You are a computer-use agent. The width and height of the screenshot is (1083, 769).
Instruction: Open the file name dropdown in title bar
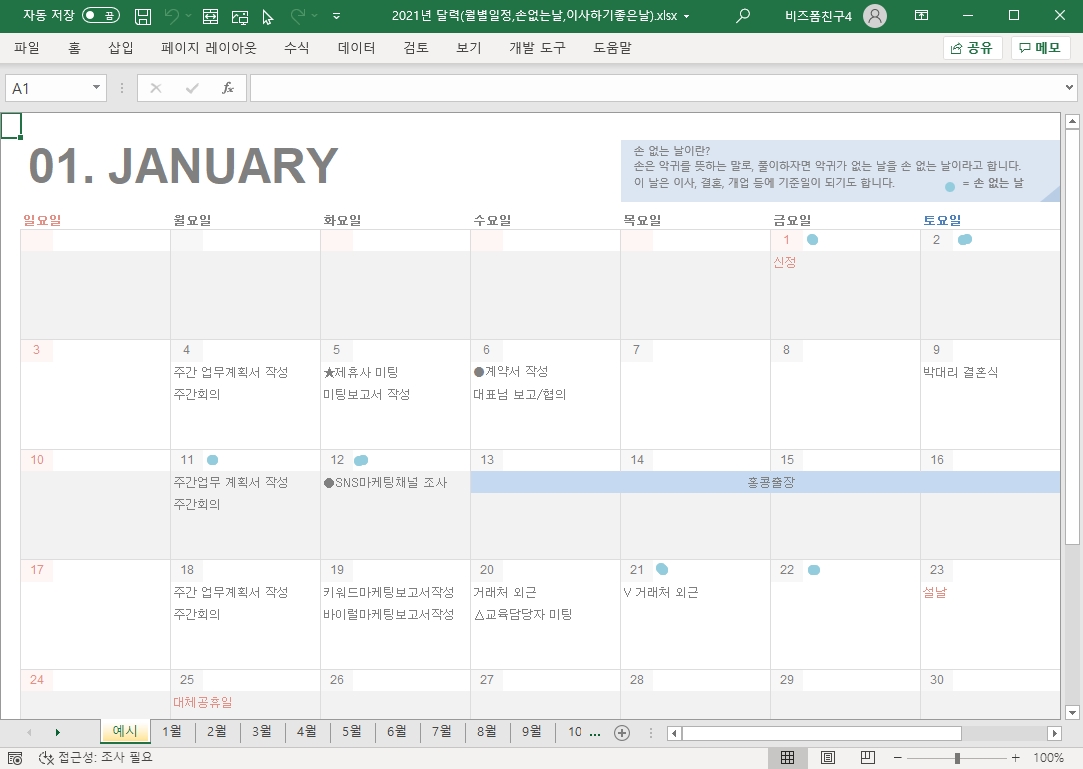point(687,16)
